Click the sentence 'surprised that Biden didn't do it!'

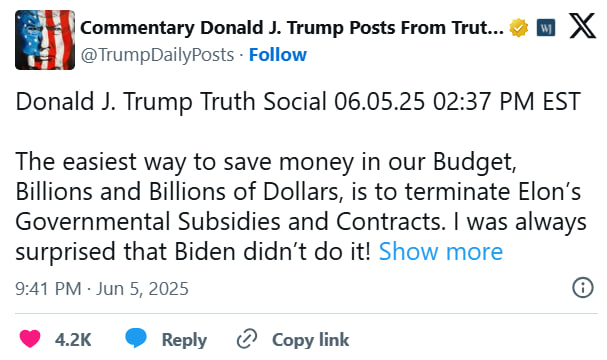(193, 252)
